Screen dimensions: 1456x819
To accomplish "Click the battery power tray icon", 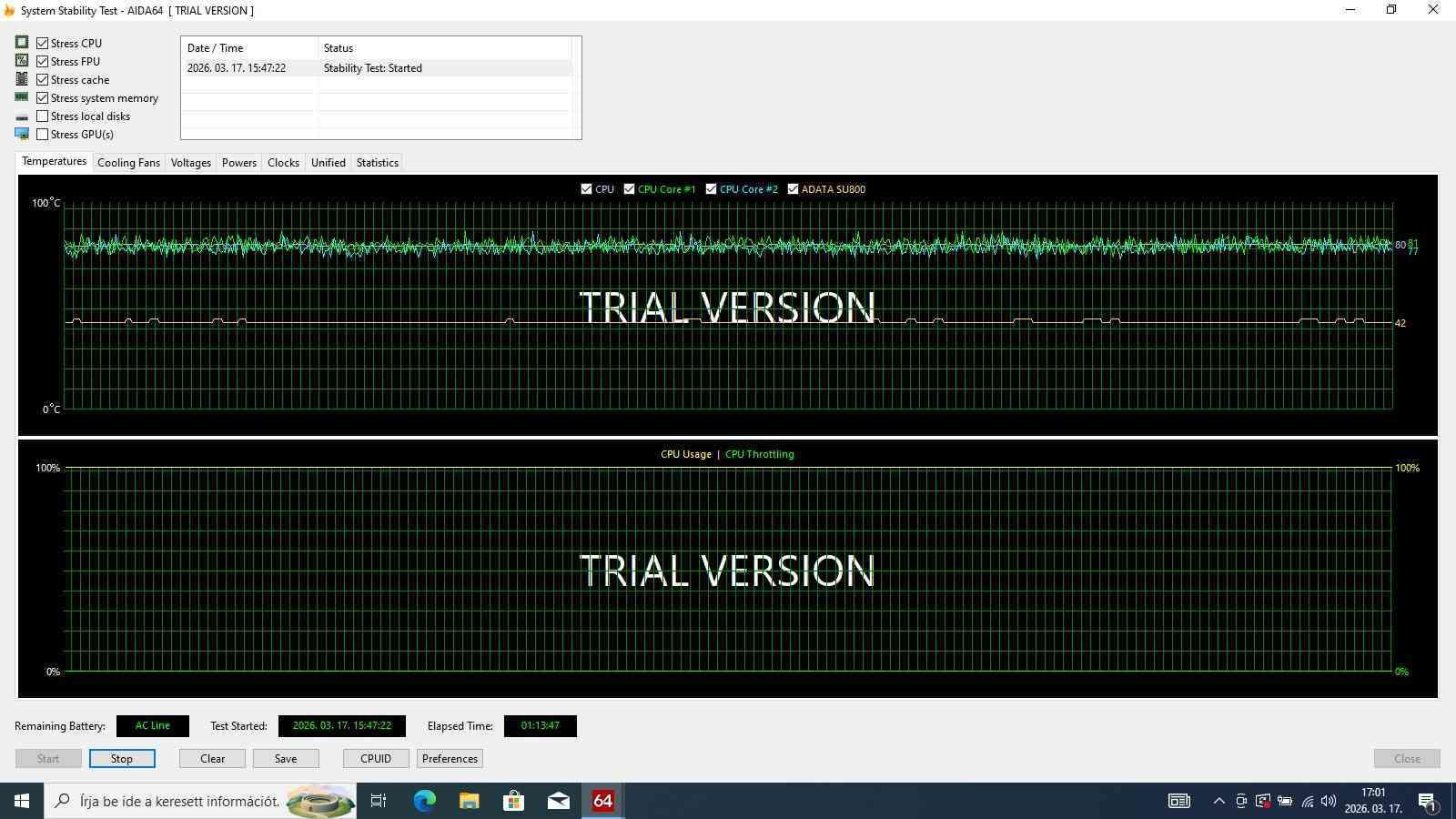I will pyautogui.click(x=1285, y=801).
